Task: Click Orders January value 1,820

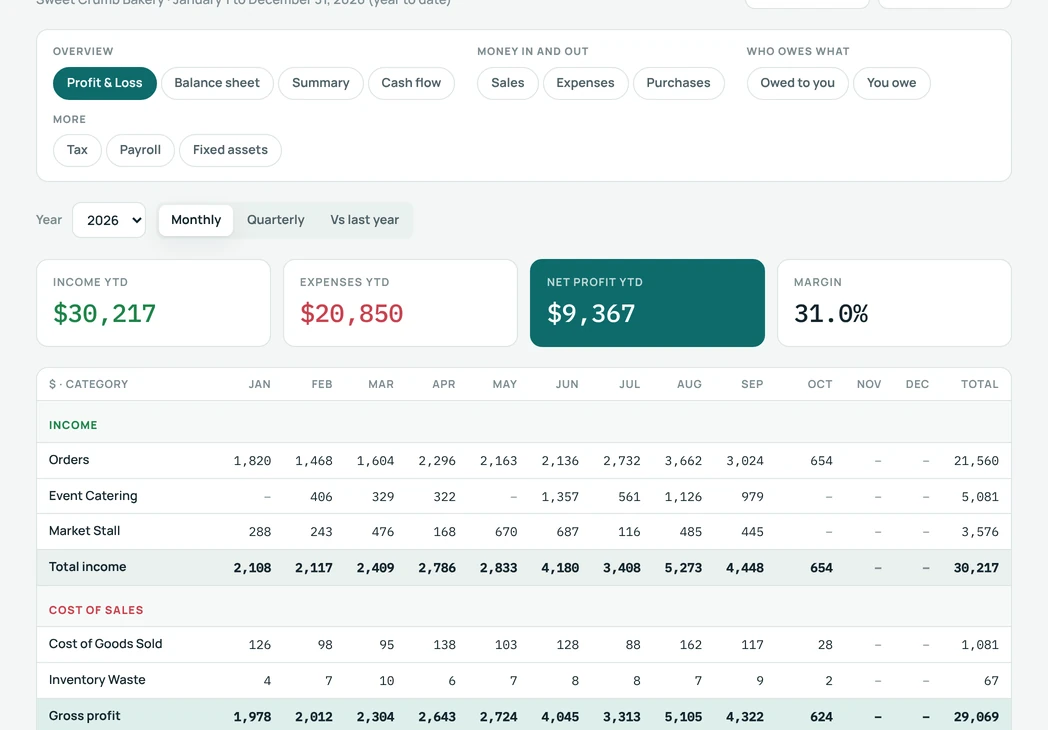Action: (x=252, y=461)
